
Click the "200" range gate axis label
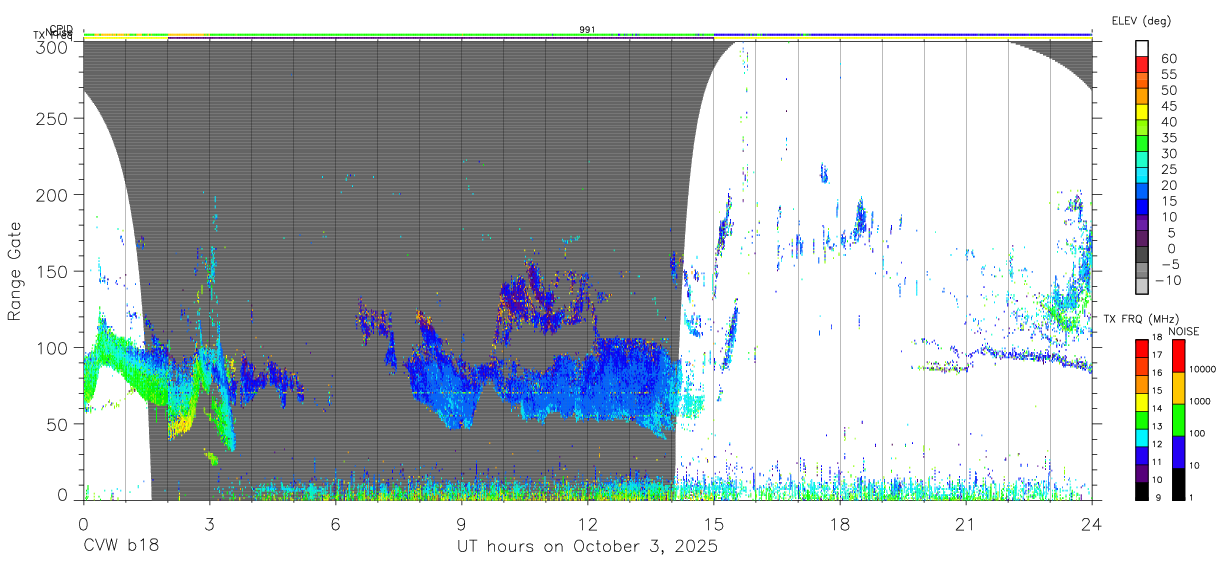(54, 195)
